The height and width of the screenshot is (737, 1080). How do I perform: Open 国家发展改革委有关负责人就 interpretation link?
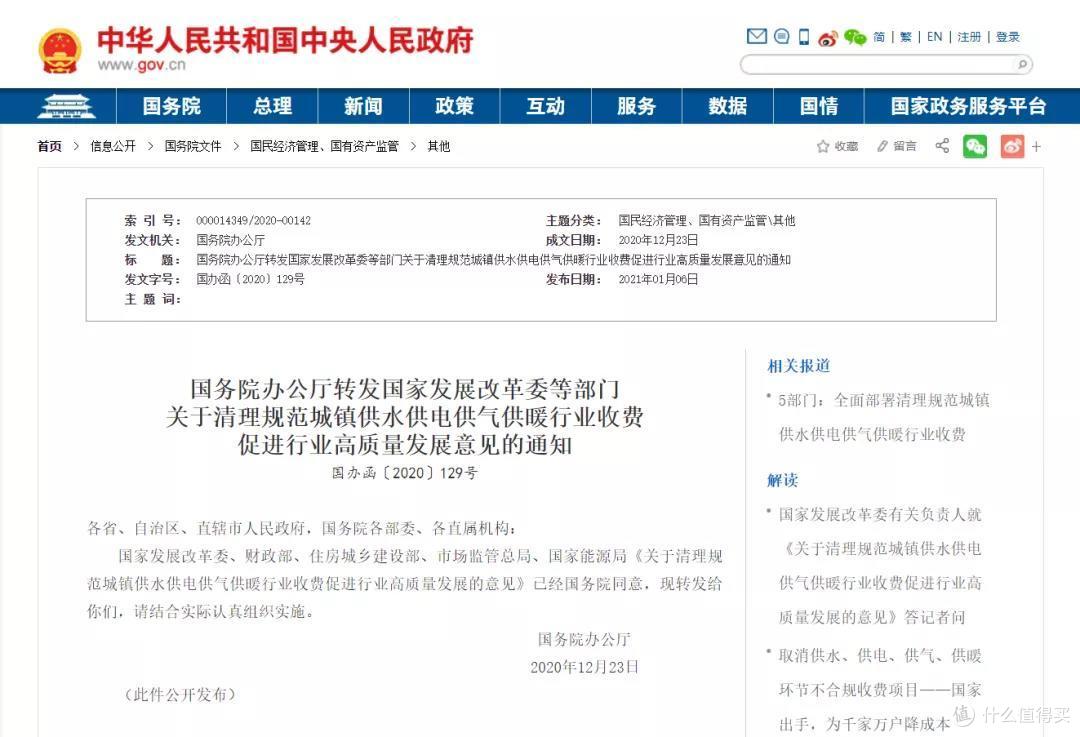(880, 565)
